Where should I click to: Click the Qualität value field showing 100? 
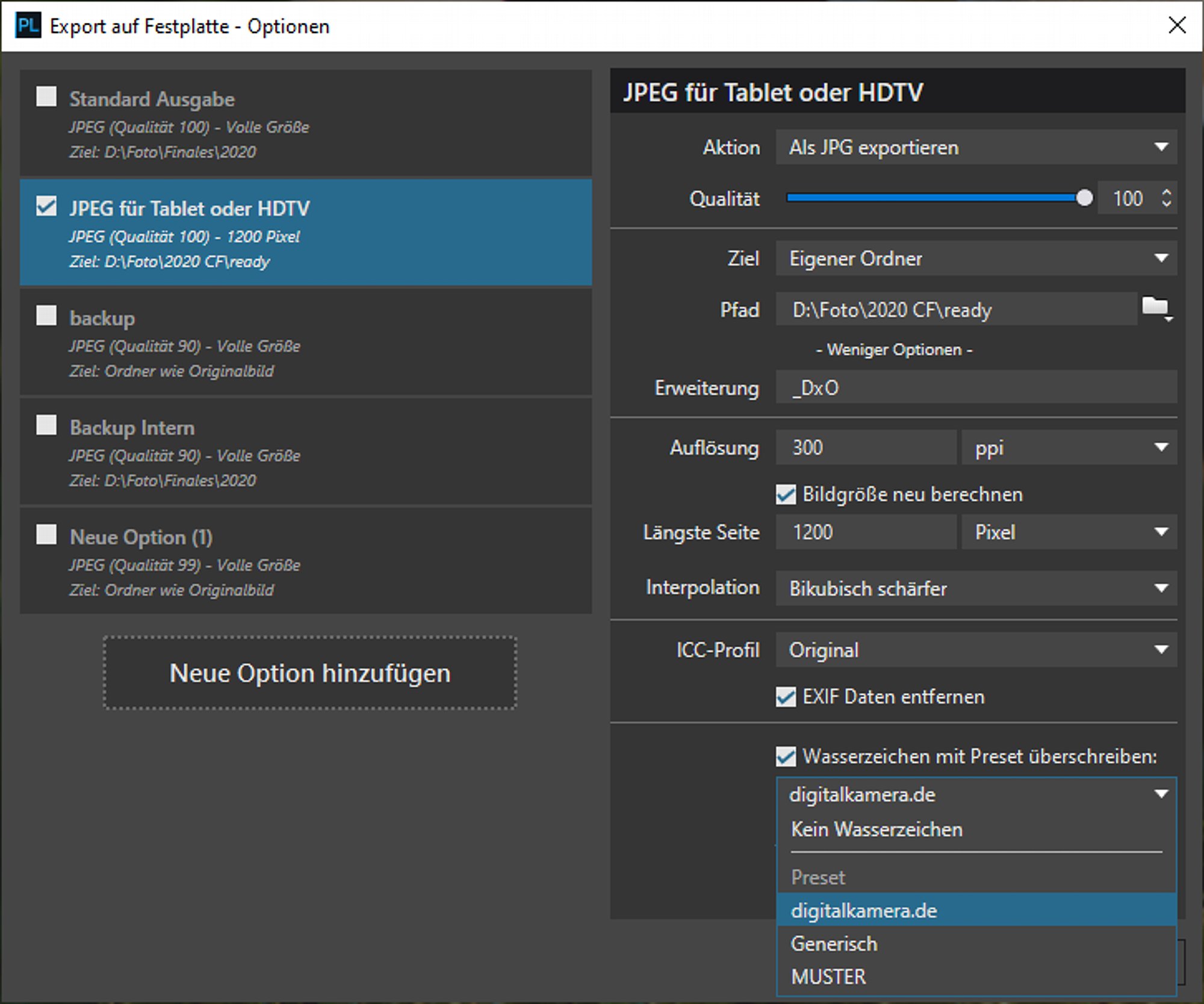pos(1128,198)
